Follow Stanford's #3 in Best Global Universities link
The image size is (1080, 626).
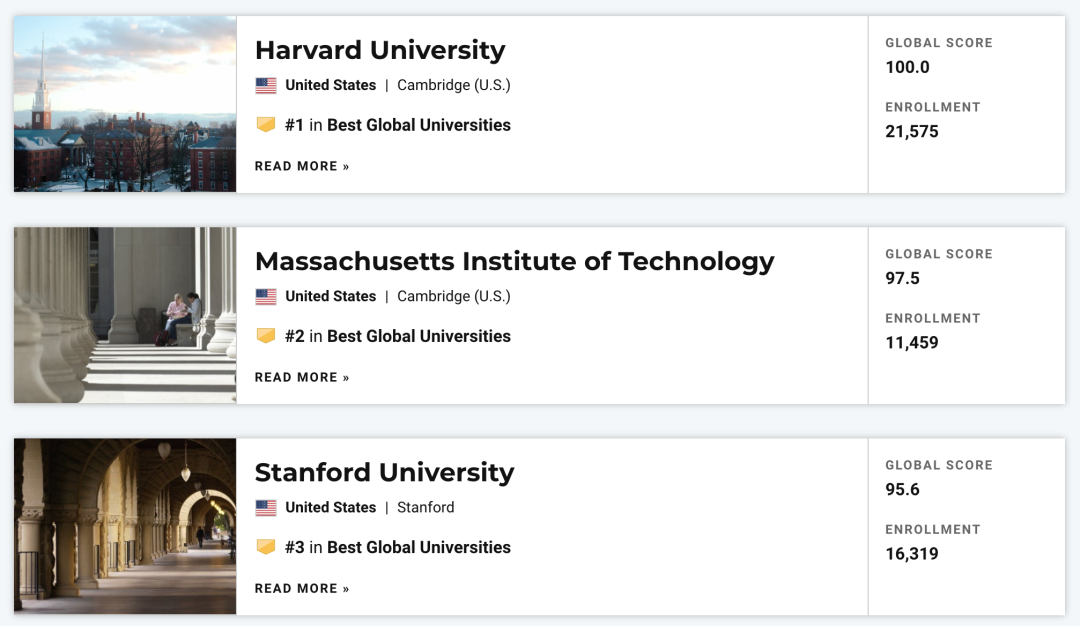tap(398, 547)
